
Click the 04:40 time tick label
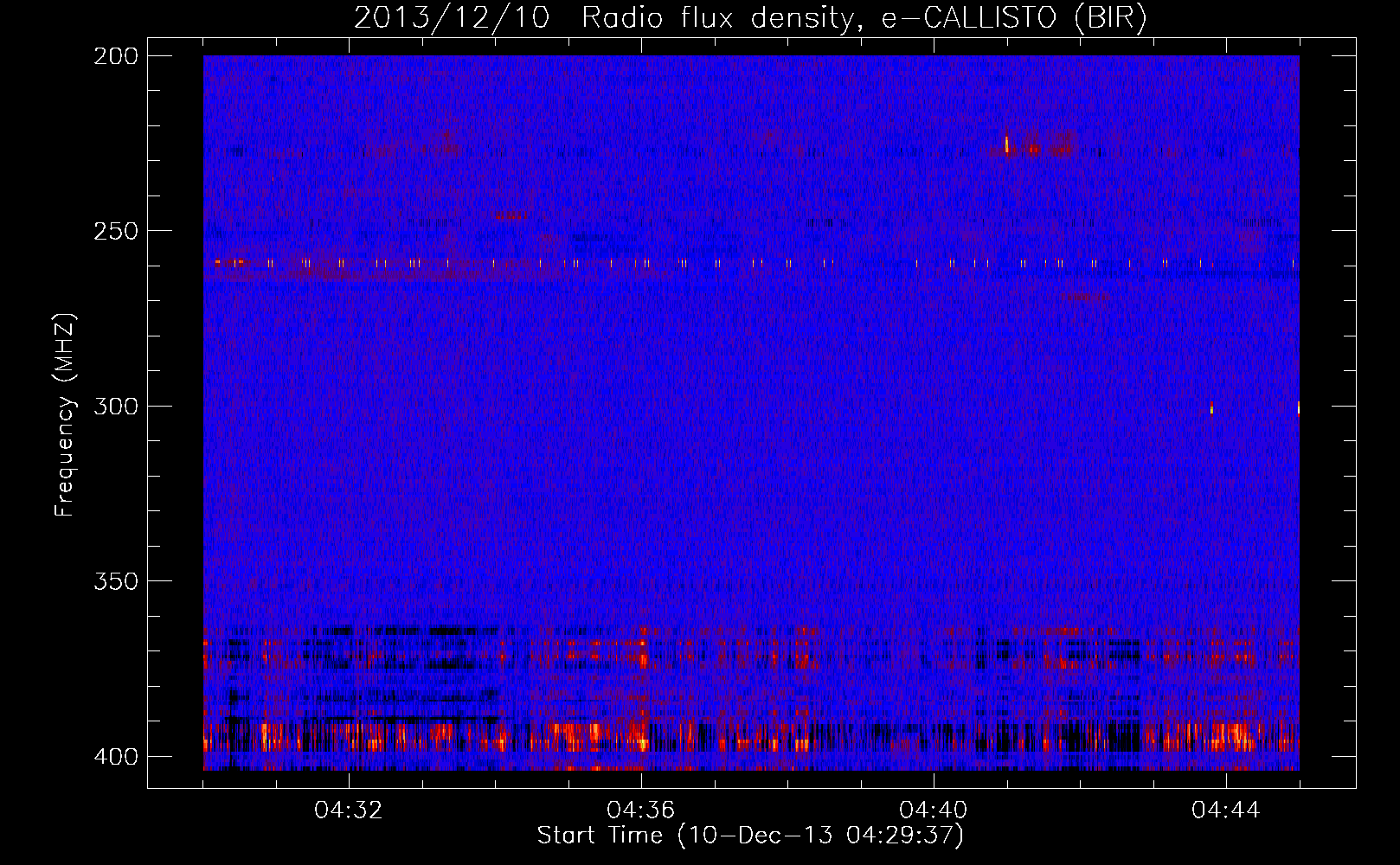coord(934,811)
